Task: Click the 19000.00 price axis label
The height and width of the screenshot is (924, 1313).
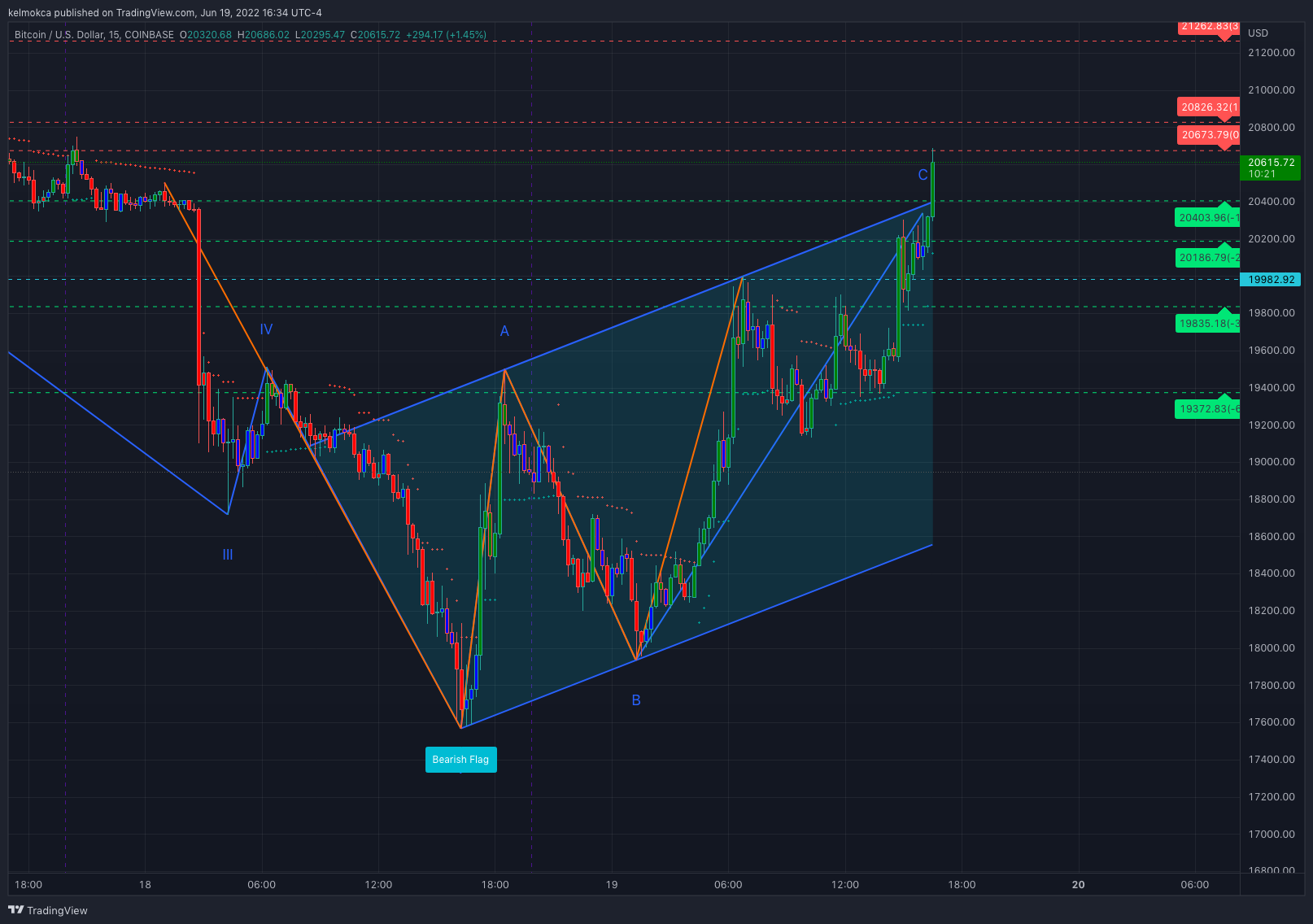Action: 1272,462
